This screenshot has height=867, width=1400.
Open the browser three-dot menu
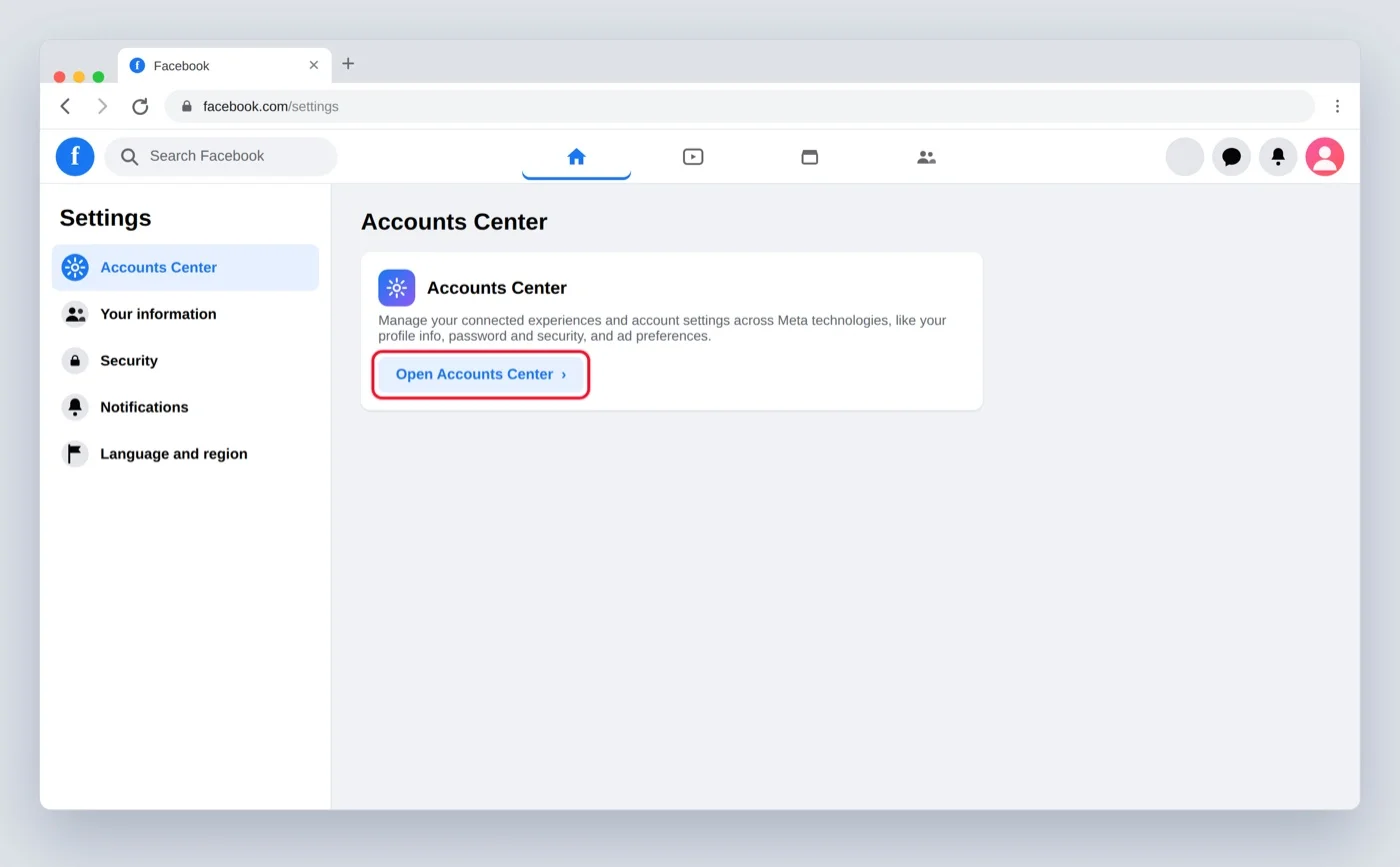pyautogui.click(x=1337, y=106)
